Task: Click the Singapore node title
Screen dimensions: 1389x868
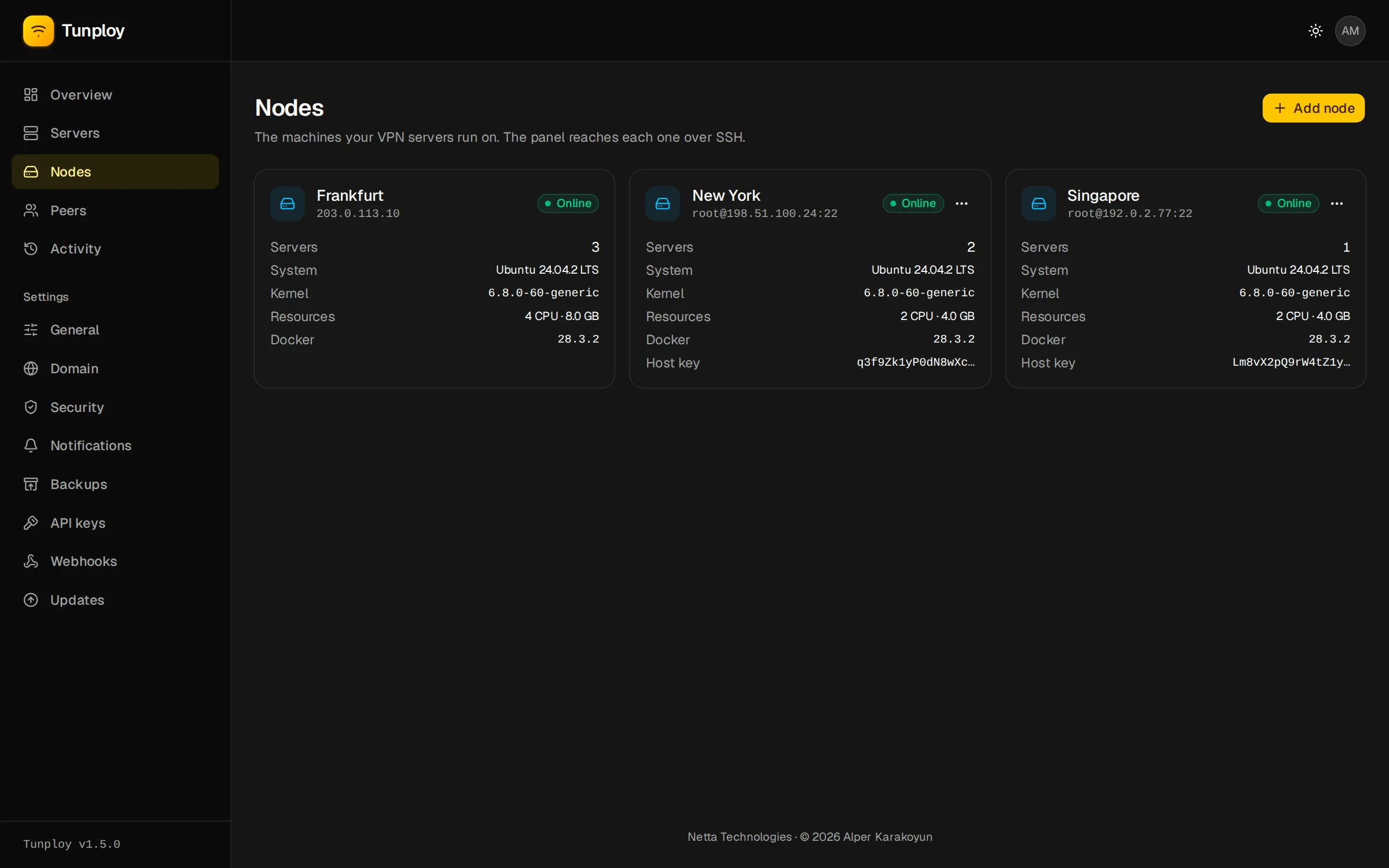Action: click(x=1103, y=196)
